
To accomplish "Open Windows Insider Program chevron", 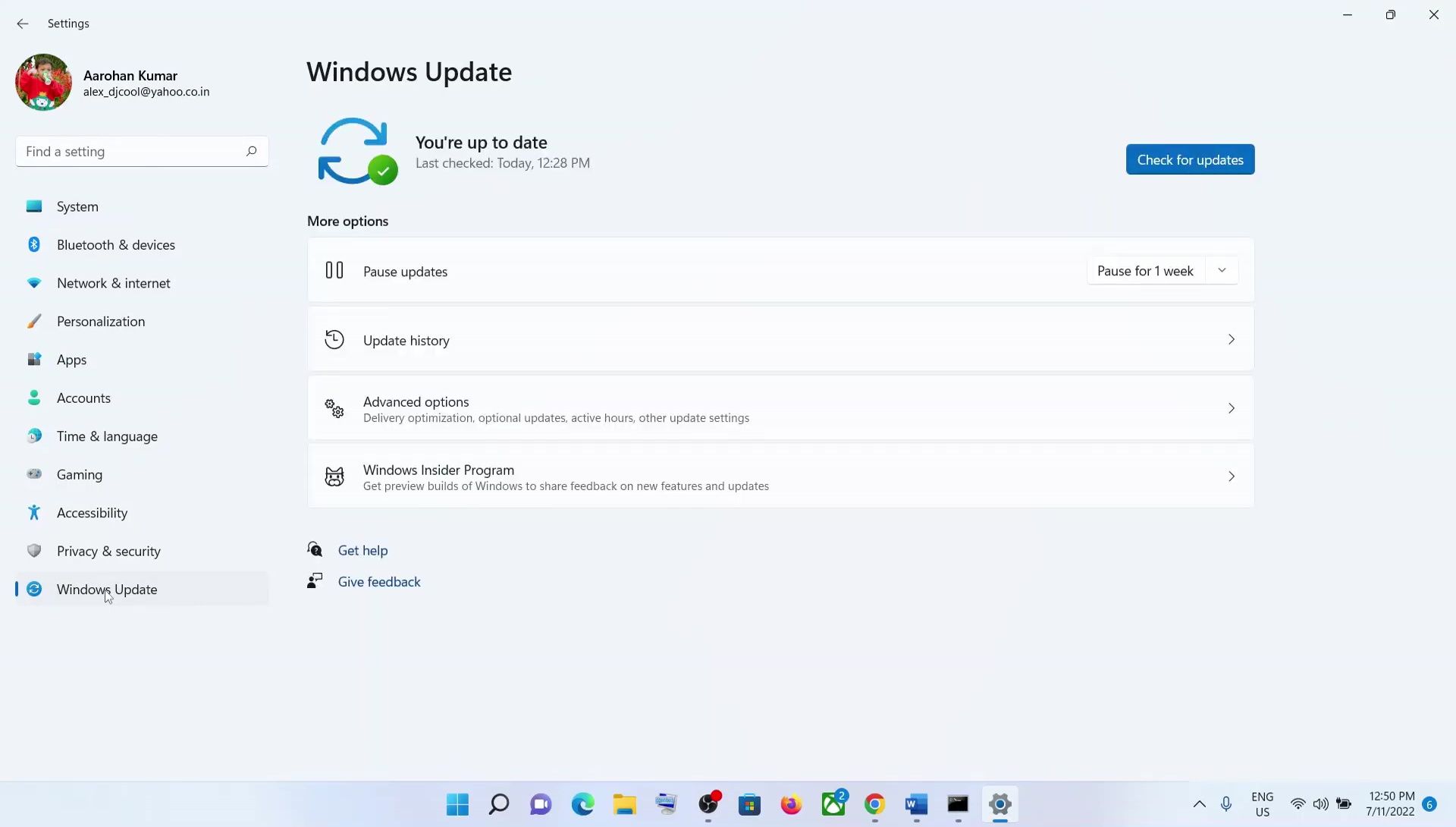I will click(1232, 476).
